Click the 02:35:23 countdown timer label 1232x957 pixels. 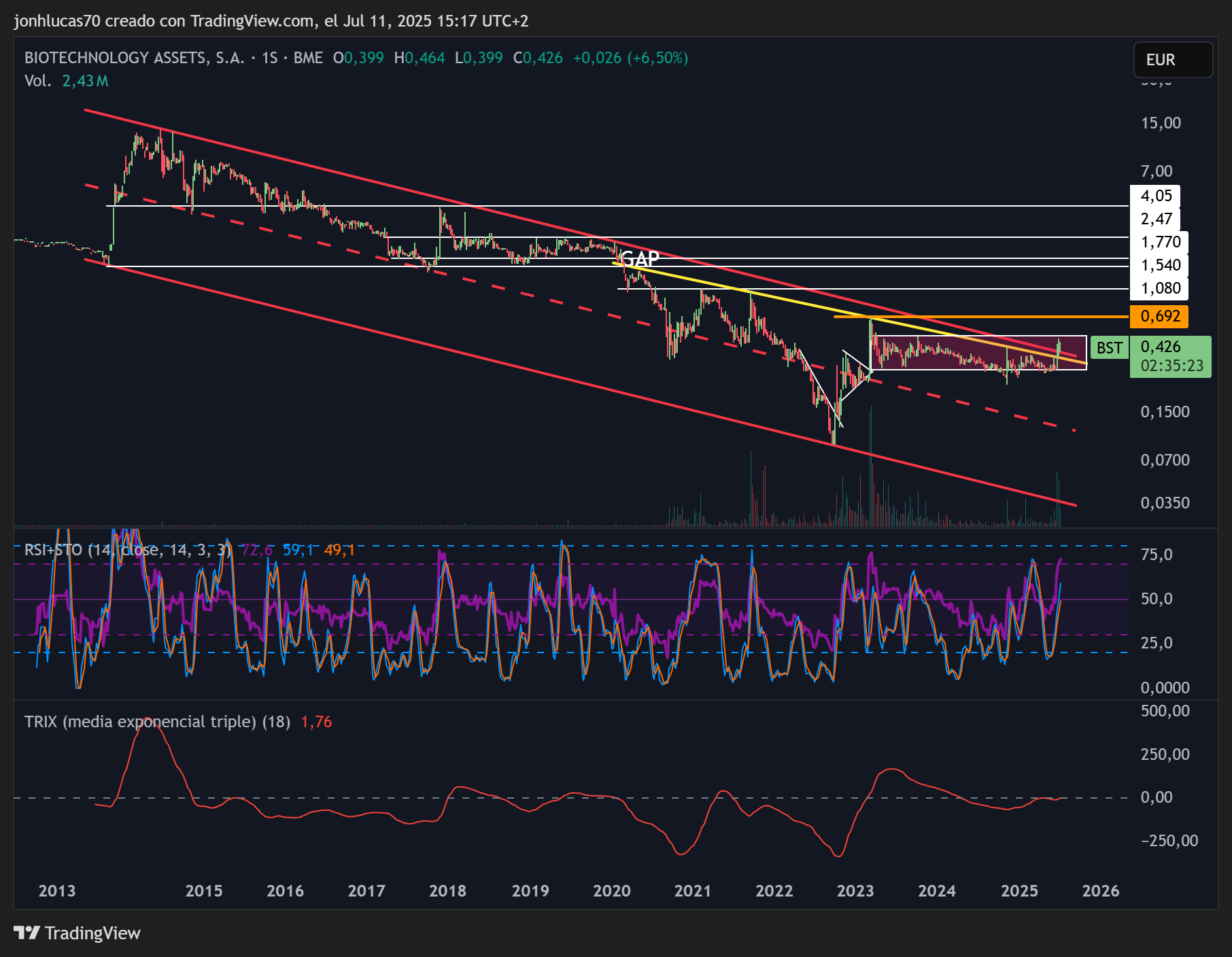[1171, 366]
